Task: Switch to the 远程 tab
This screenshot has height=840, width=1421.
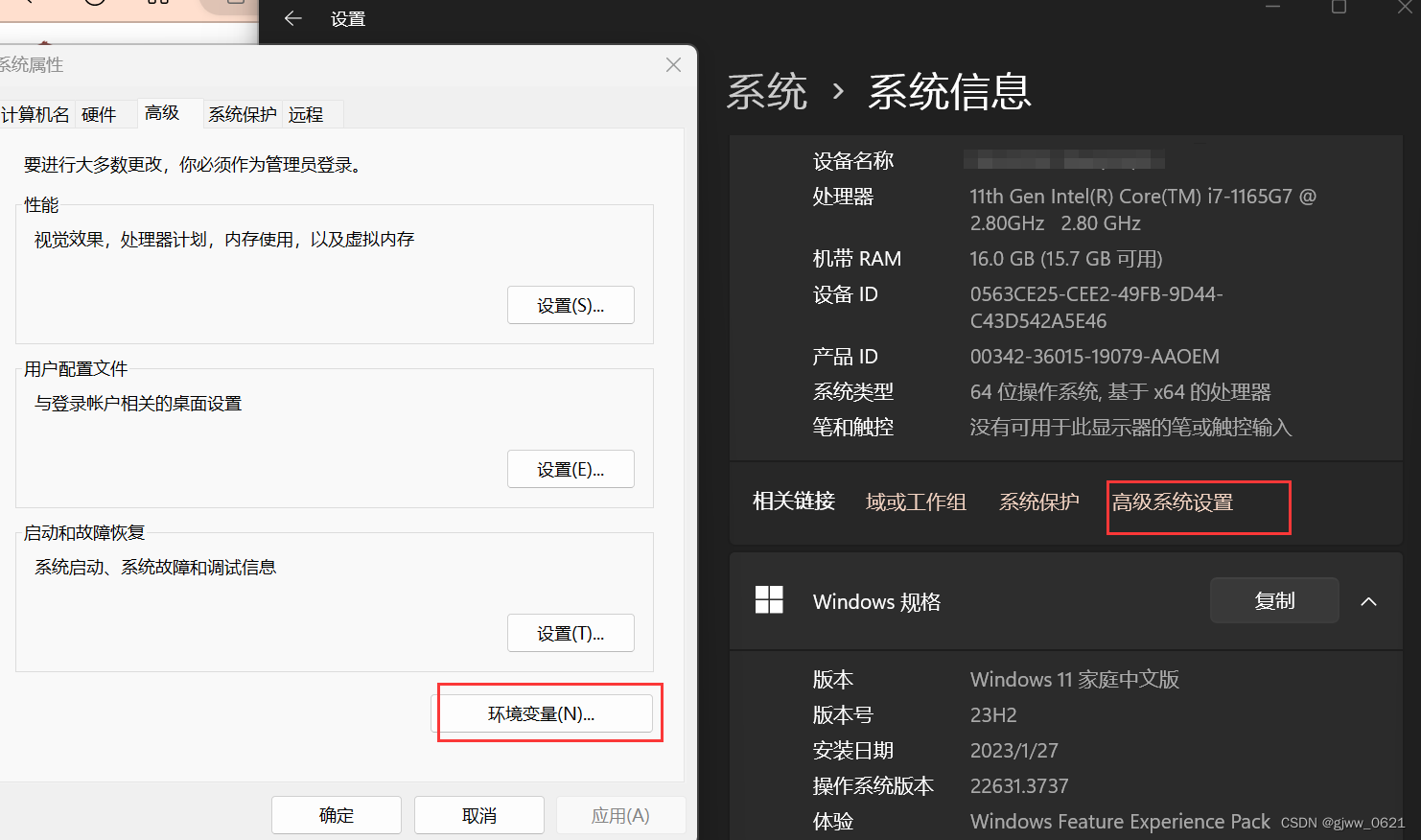Action: click(308, 113)
